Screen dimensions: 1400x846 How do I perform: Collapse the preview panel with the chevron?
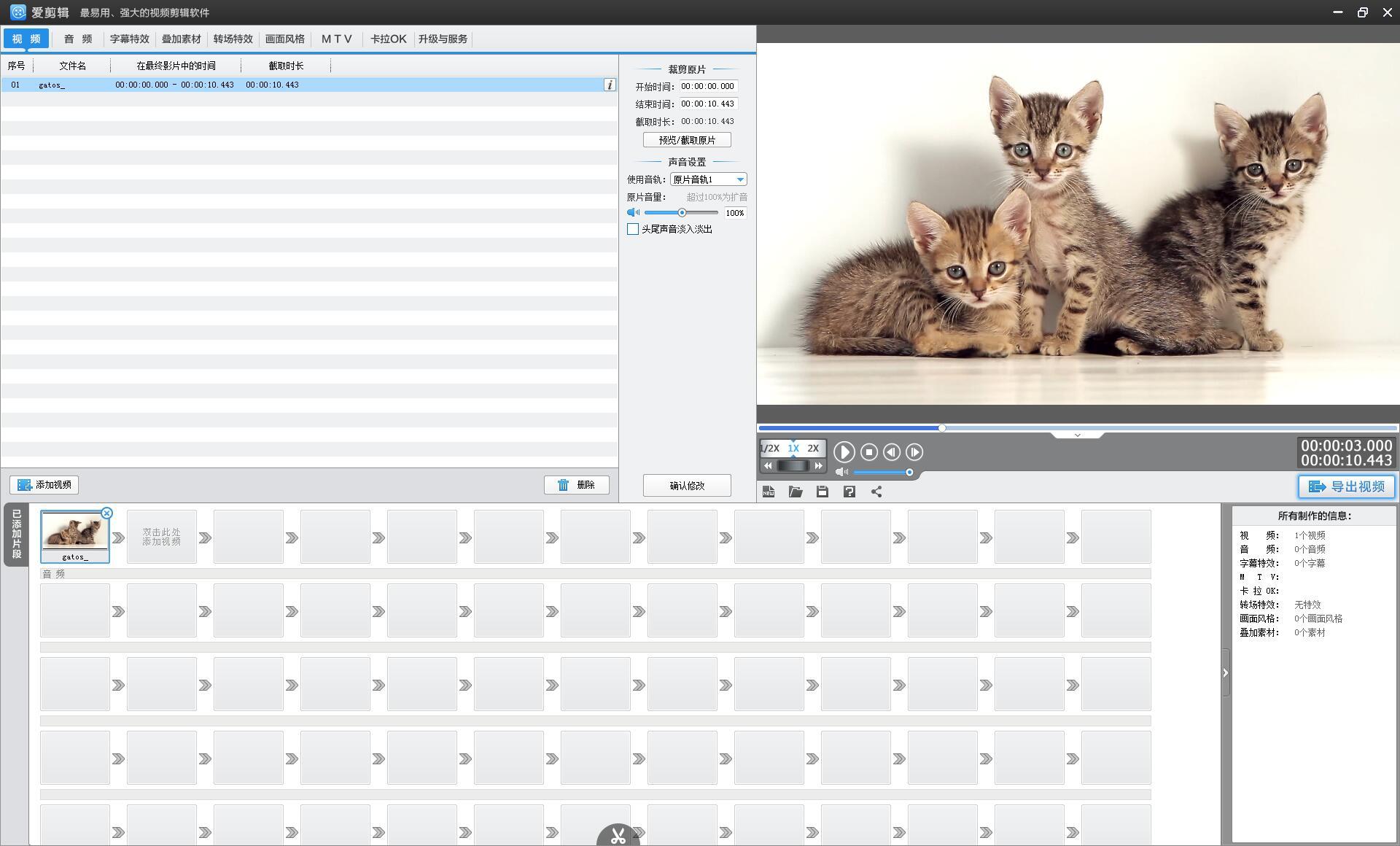pos(1077,435)
